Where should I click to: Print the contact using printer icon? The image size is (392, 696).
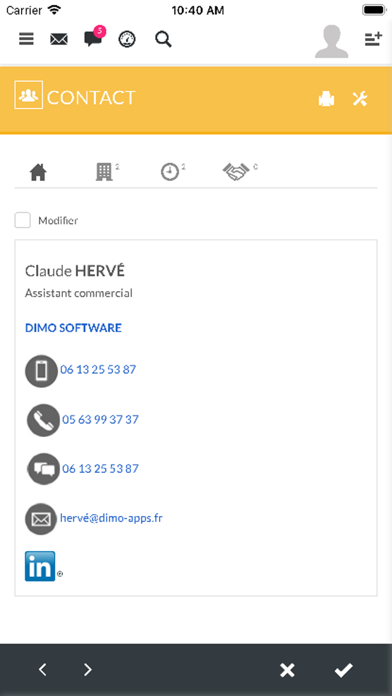[326, 99]
